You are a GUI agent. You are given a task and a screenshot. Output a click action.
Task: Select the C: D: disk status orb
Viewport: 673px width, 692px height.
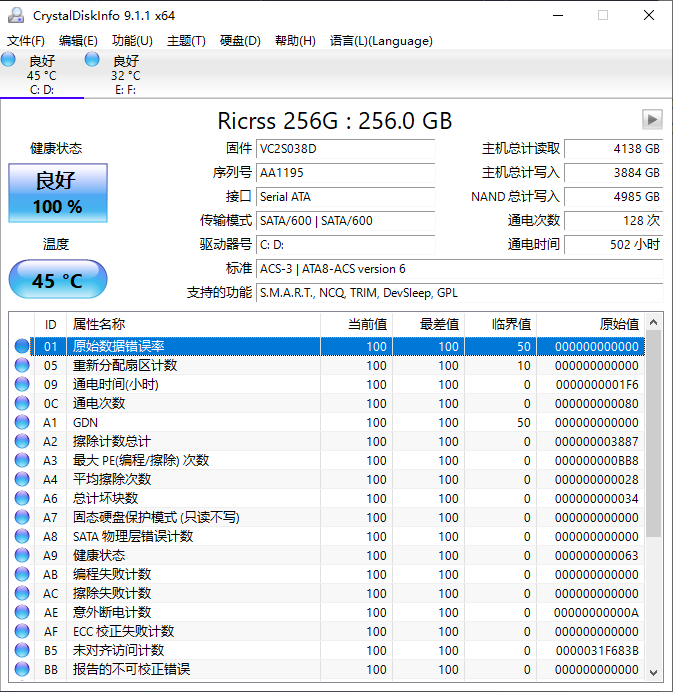pos(9,60)
